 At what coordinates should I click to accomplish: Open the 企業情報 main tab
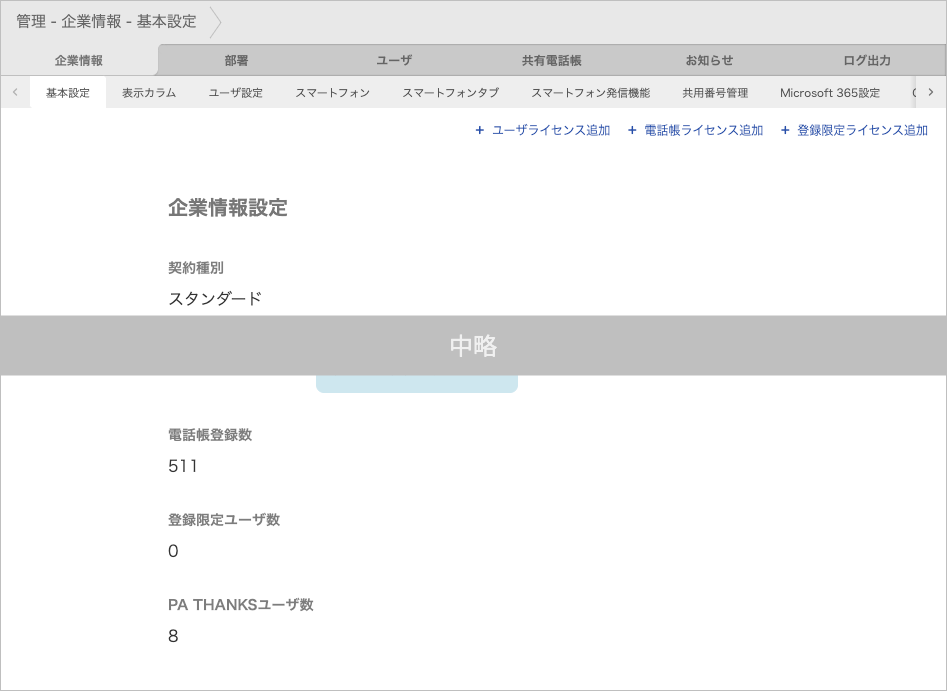tap(79, 60)
